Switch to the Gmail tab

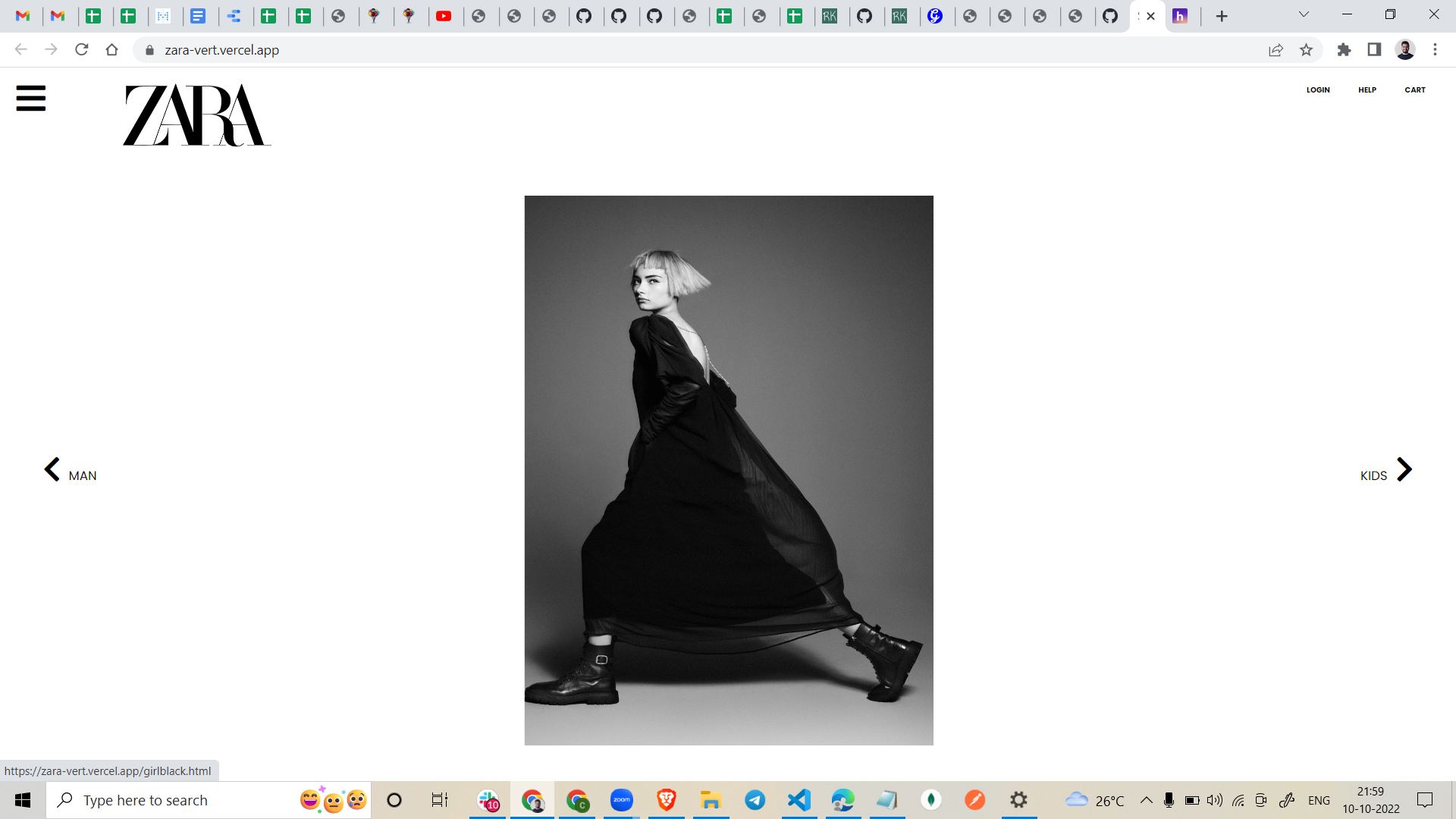(24, 15)
